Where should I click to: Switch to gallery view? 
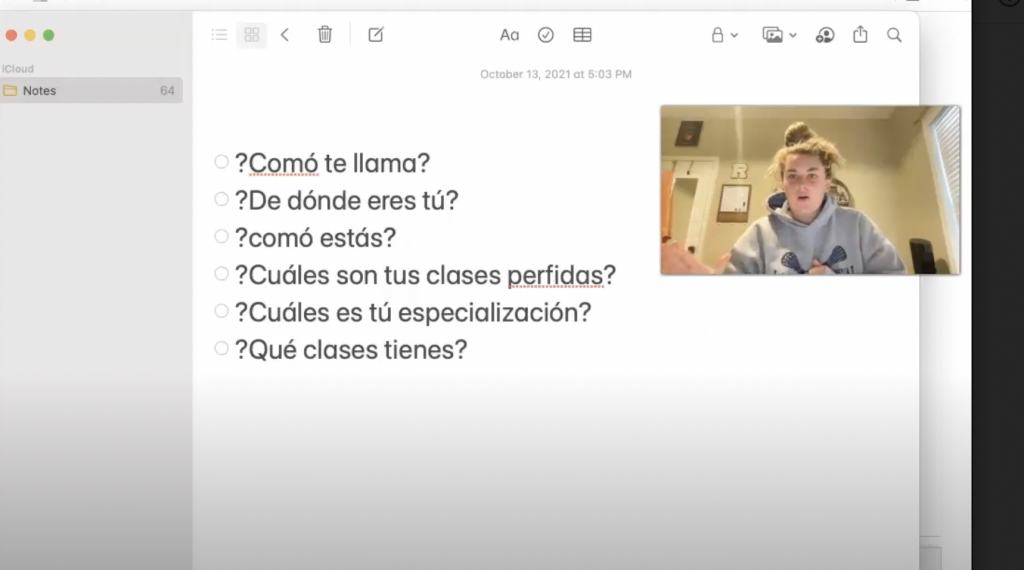[251, 35]
